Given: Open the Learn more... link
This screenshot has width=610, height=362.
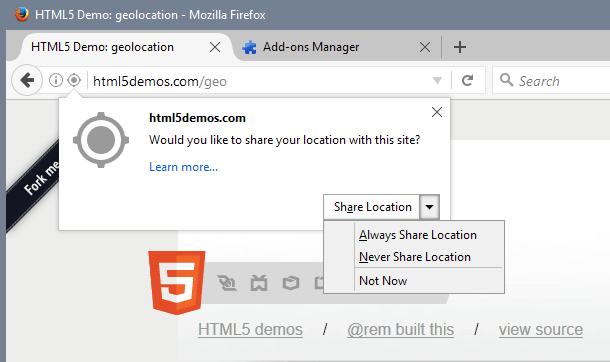Looking at the screenshot, I should (x=184, y=167).
